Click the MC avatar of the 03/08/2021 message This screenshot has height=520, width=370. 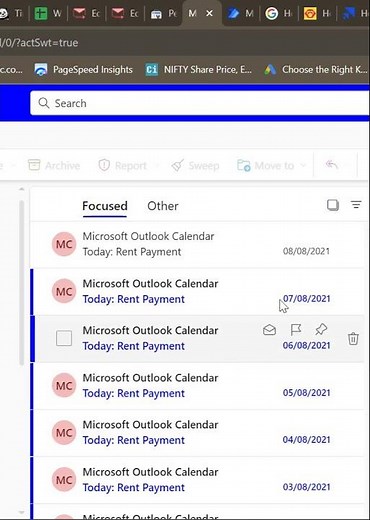click(64, 480)
